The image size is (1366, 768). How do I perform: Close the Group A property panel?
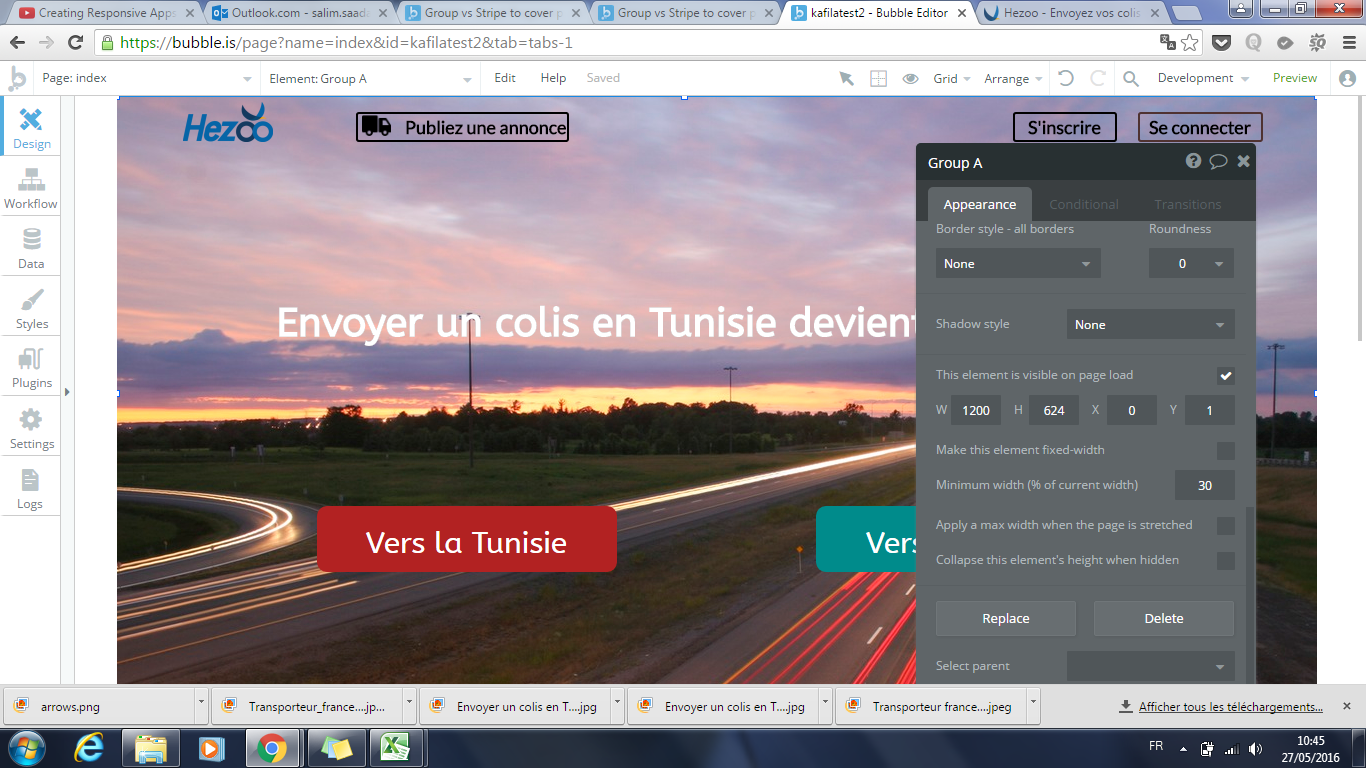pyautogui.click(x=1243, y=161)
